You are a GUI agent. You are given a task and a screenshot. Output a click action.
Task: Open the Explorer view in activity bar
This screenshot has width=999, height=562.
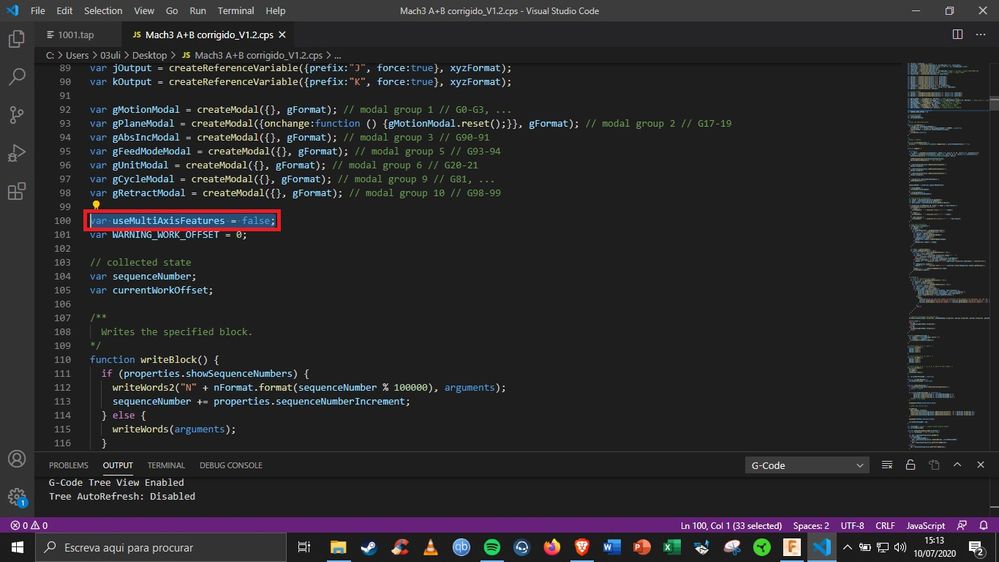pos(17,39)
